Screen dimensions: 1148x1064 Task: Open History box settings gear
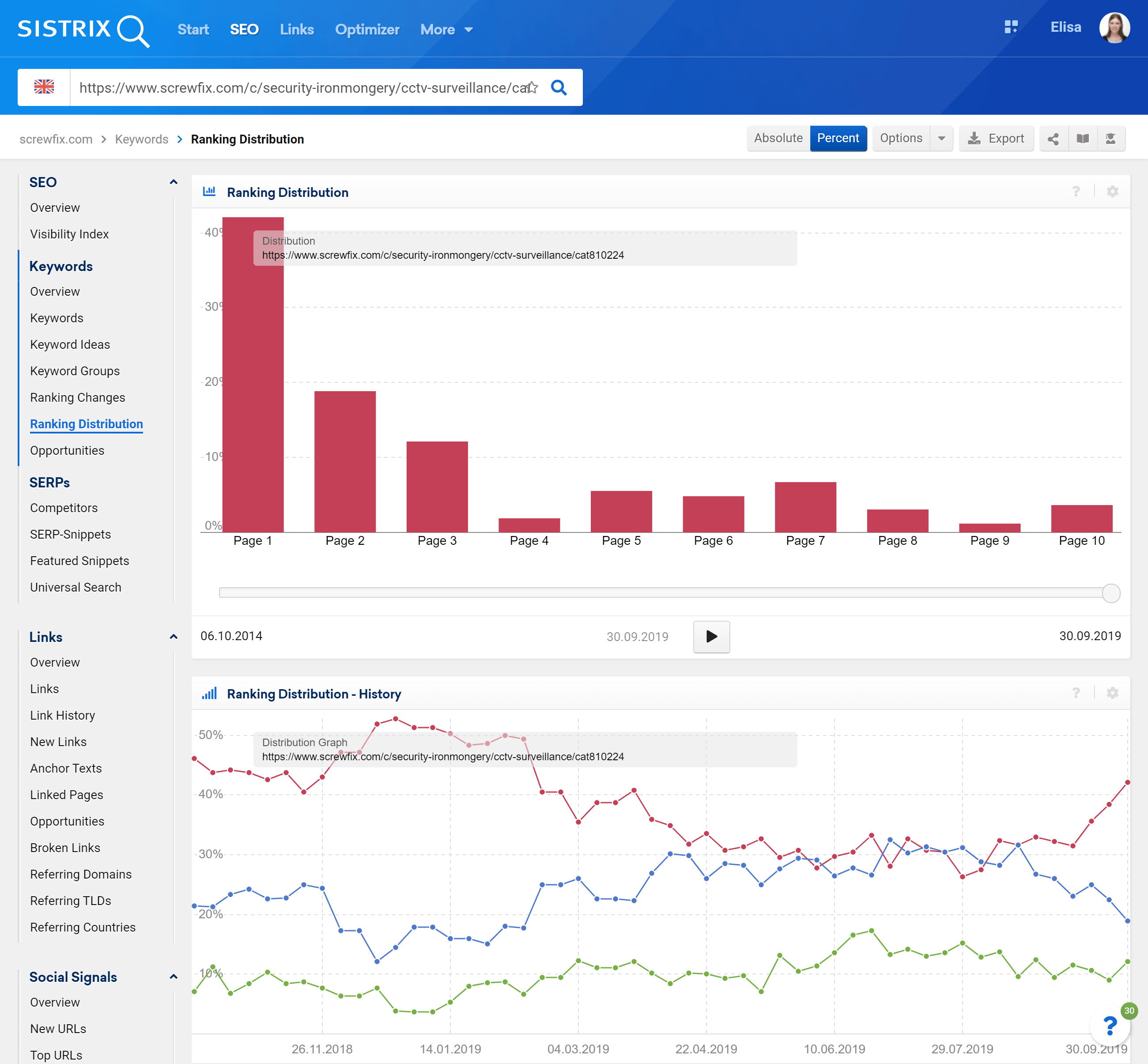(1112, 693)
